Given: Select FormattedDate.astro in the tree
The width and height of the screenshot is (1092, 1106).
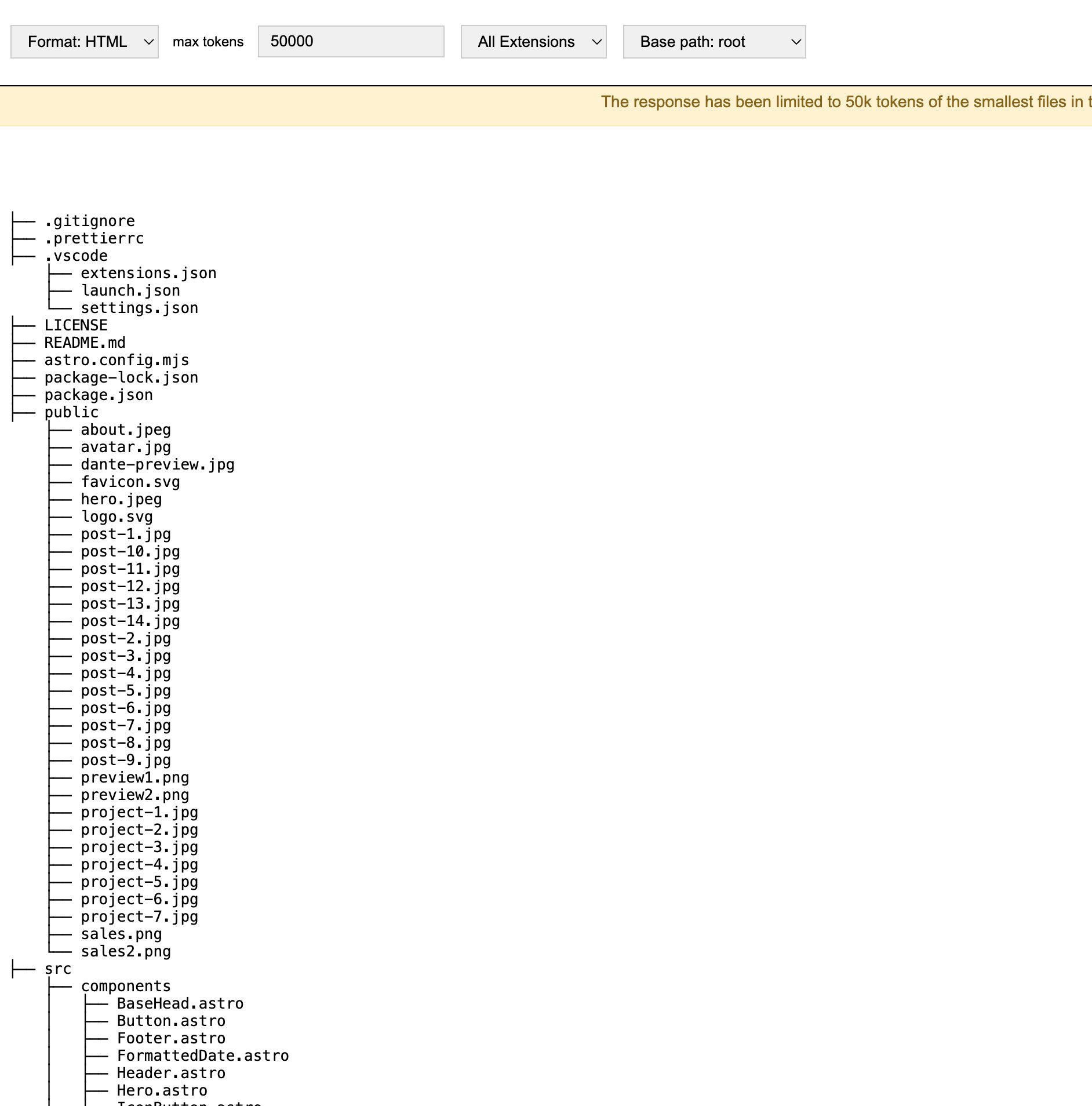Looking at the screenshot, I should click(x=203, y=1056).
